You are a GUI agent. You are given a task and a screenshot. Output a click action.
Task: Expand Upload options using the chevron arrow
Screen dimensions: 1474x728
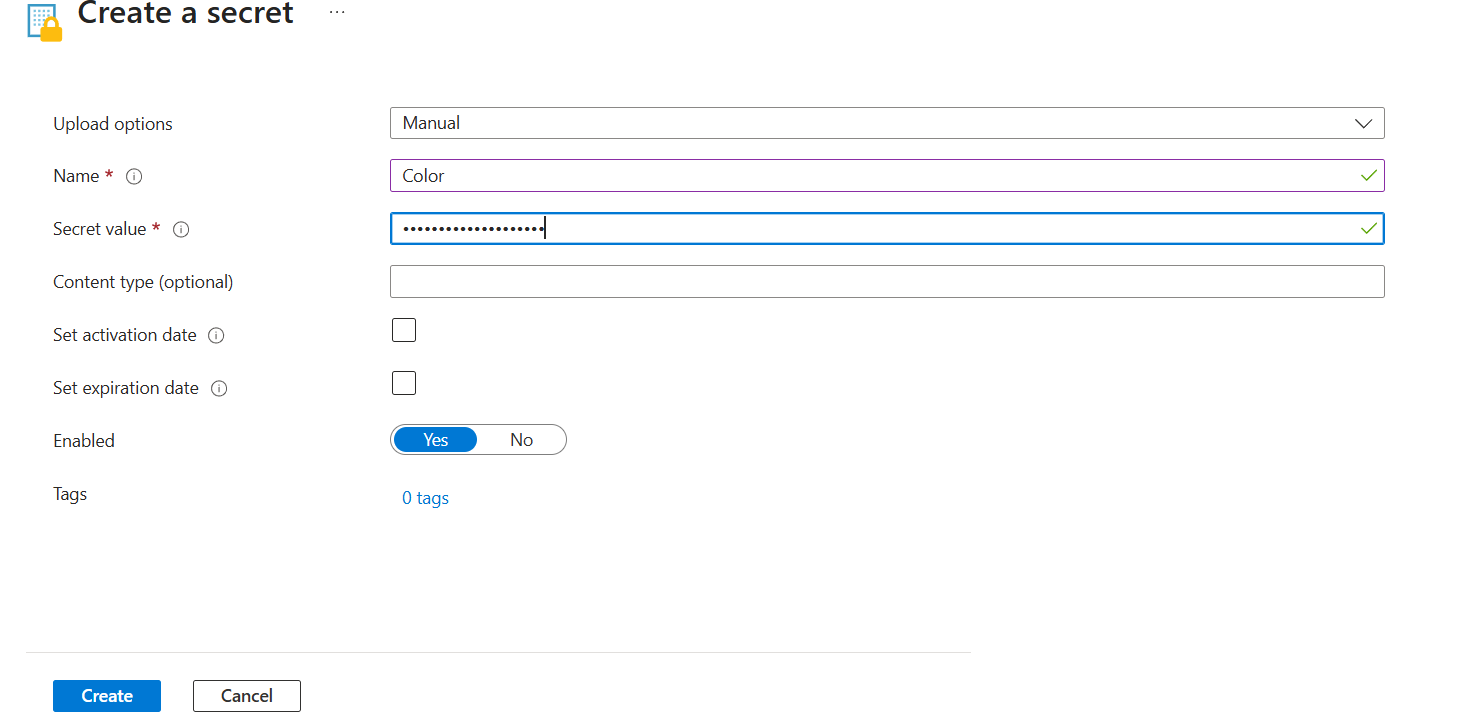point(1363,123)
